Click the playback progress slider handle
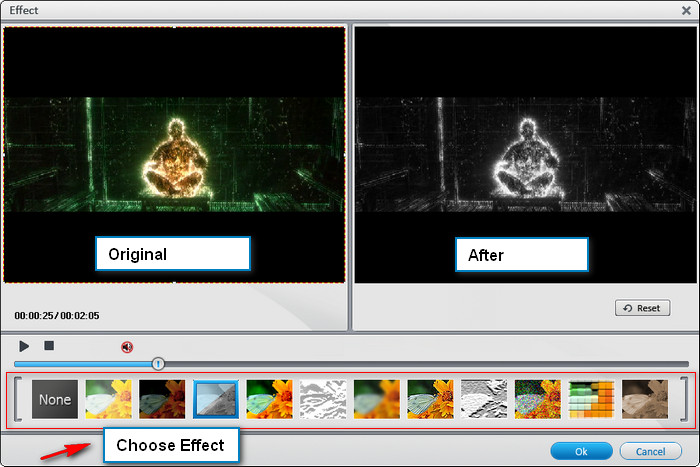700x467 pixels. coord(158,364)
